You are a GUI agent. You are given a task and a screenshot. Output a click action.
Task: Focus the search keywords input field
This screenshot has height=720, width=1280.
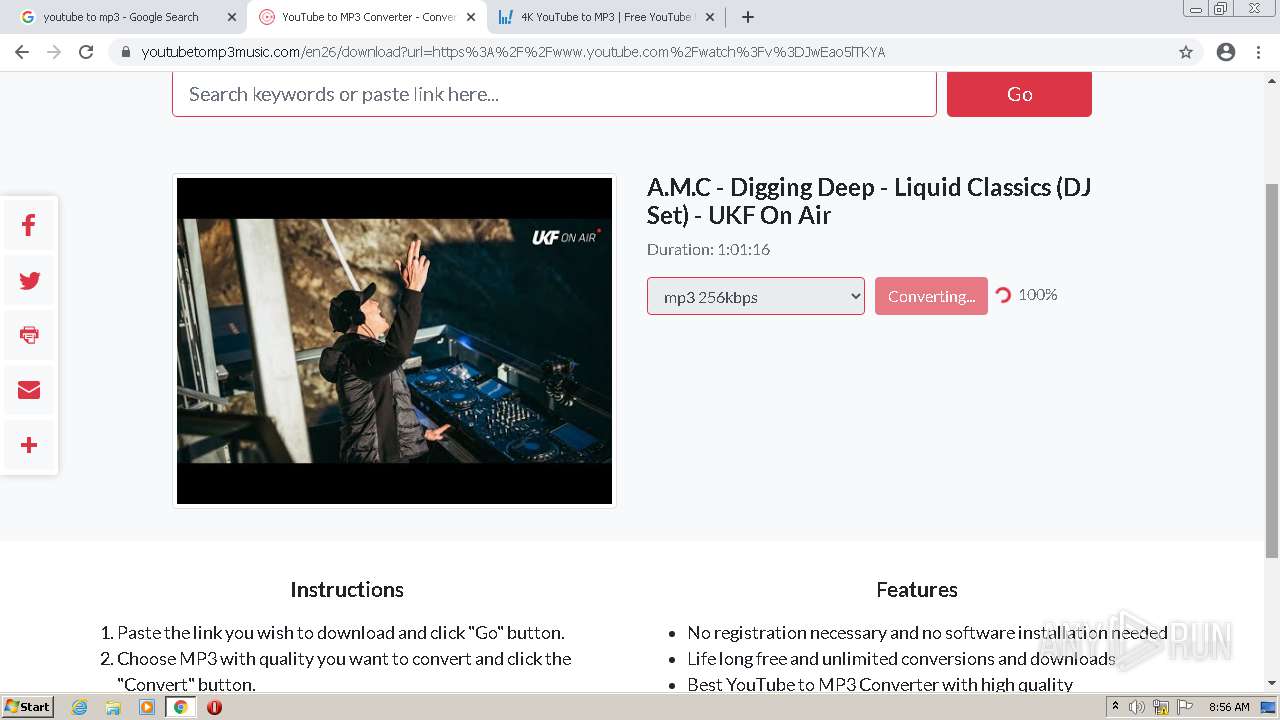coord(554,94)
